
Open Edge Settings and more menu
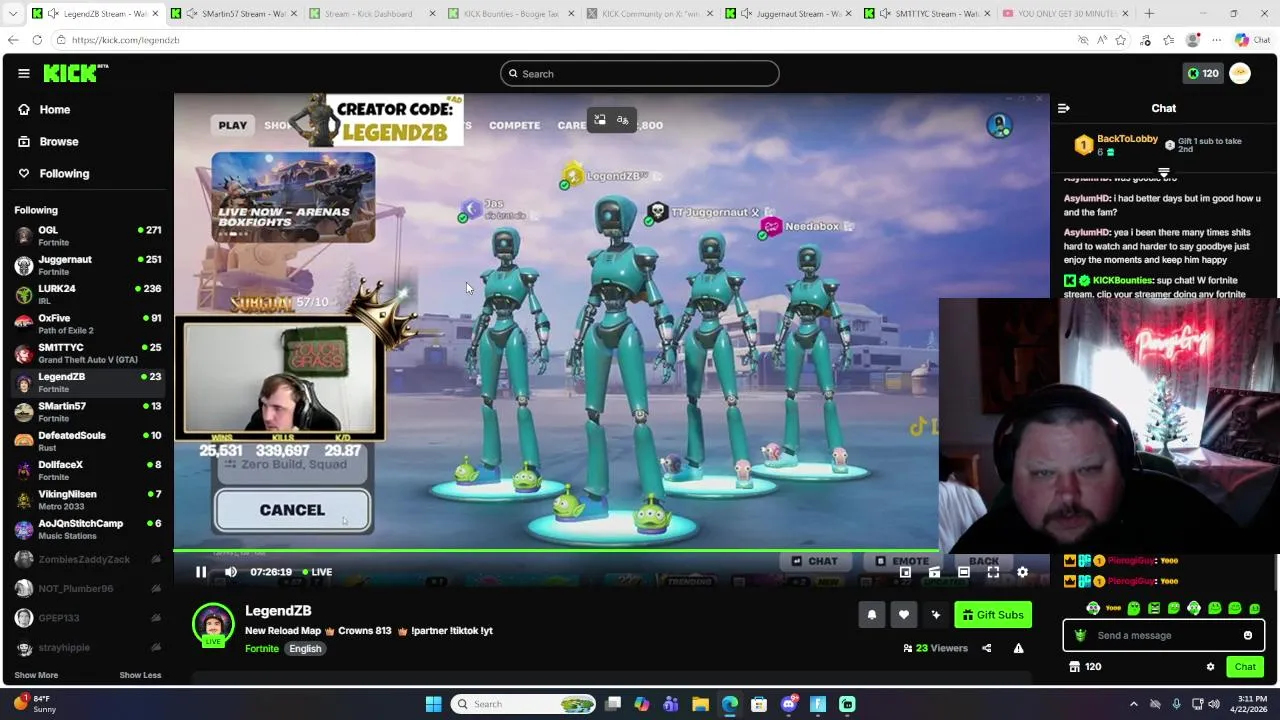coord(1216,40)
